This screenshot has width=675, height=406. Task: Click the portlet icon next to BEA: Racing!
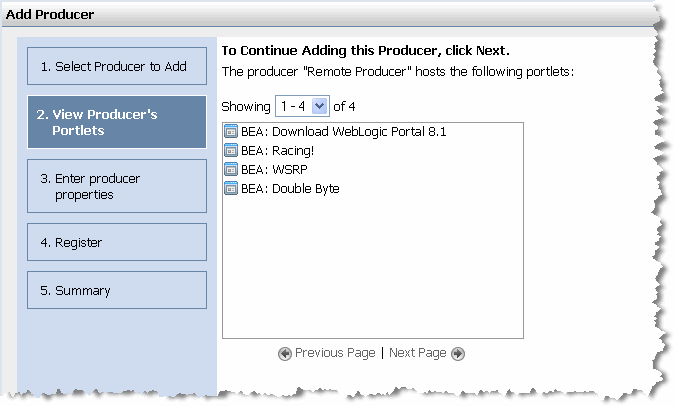coord(231,150)
